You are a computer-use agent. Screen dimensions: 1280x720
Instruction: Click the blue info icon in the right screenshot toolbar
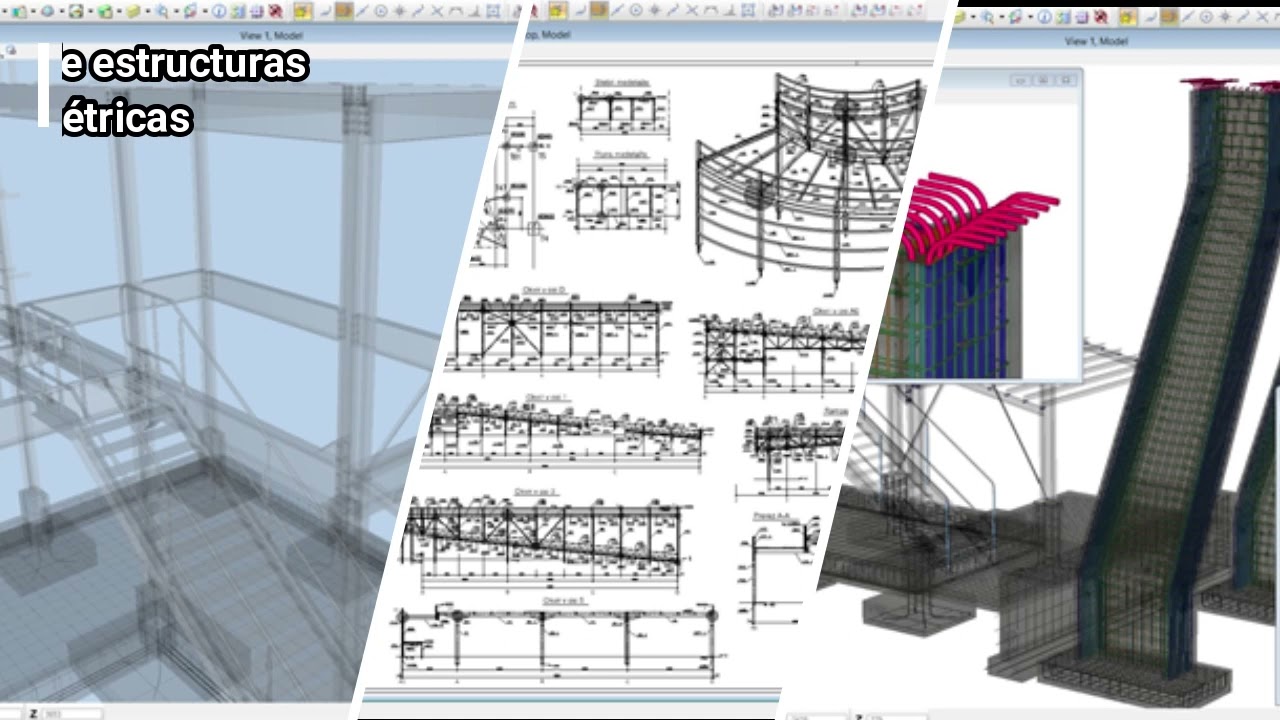pyautogui.click(x=1045, y=17)
